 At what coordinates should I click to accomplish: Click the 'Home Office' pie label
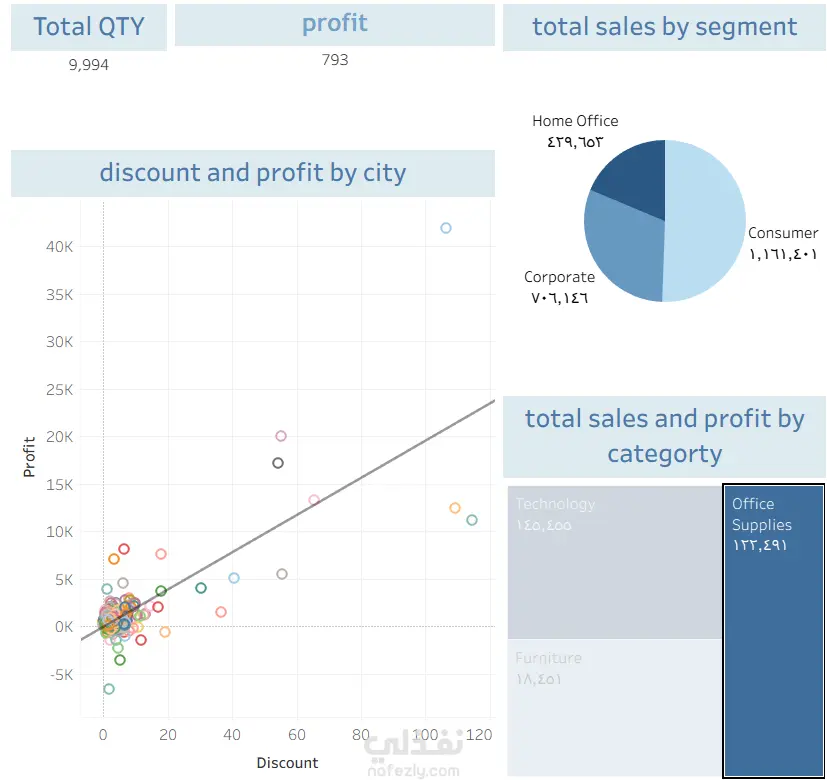[x=575, y=121]
